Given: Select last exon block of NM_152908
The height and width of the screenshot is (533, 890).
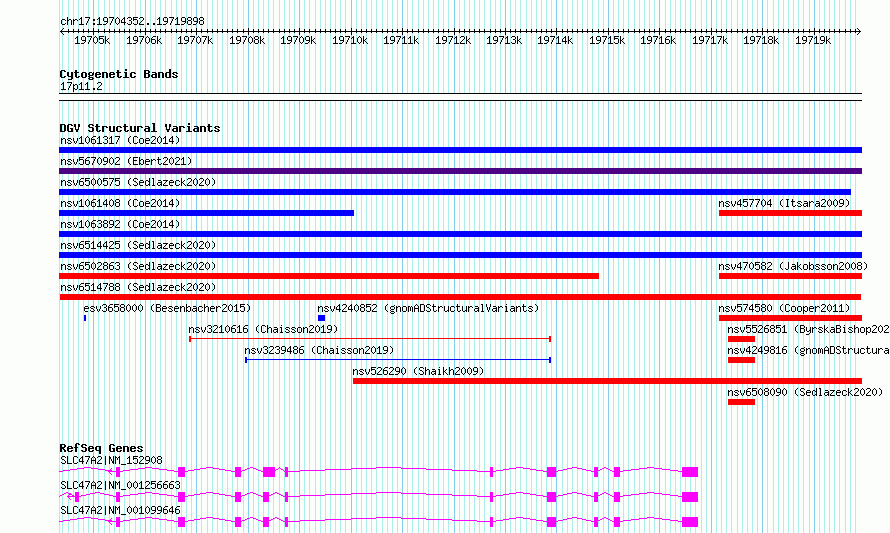Looking at the screenshot, I should tap(690, 472).
